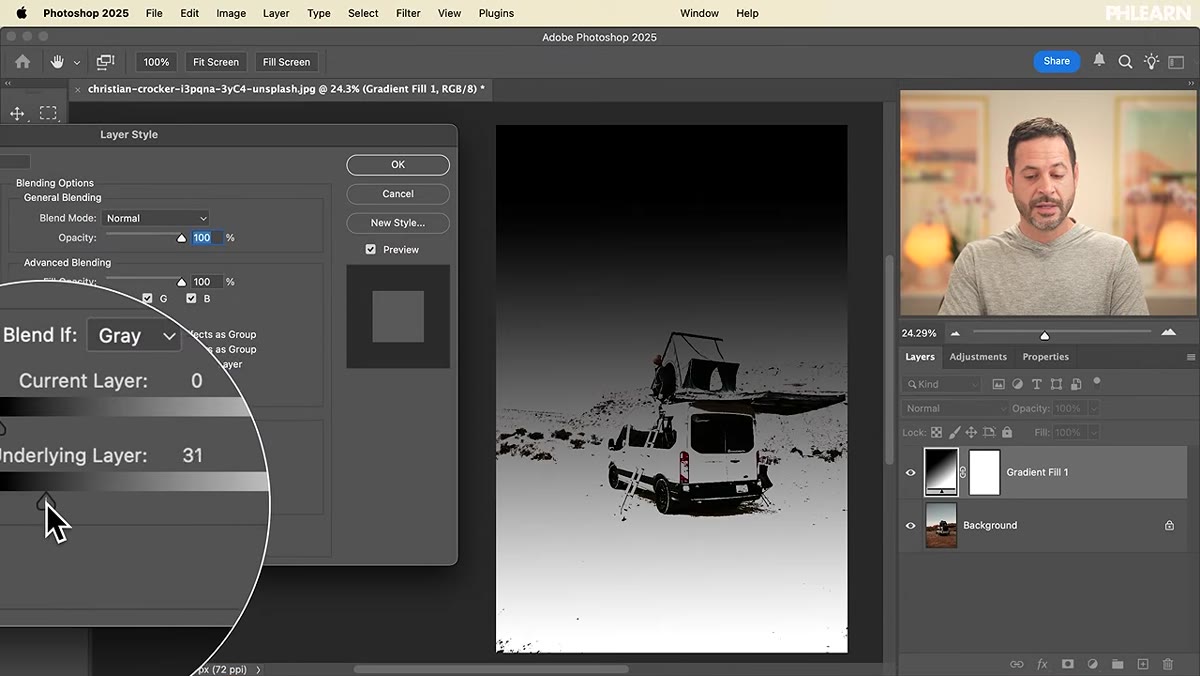Image resolution: width=1200 pixels, height=676 pixels.
Task: Switch to the Adjustments tab
Action: click(978, 357)
